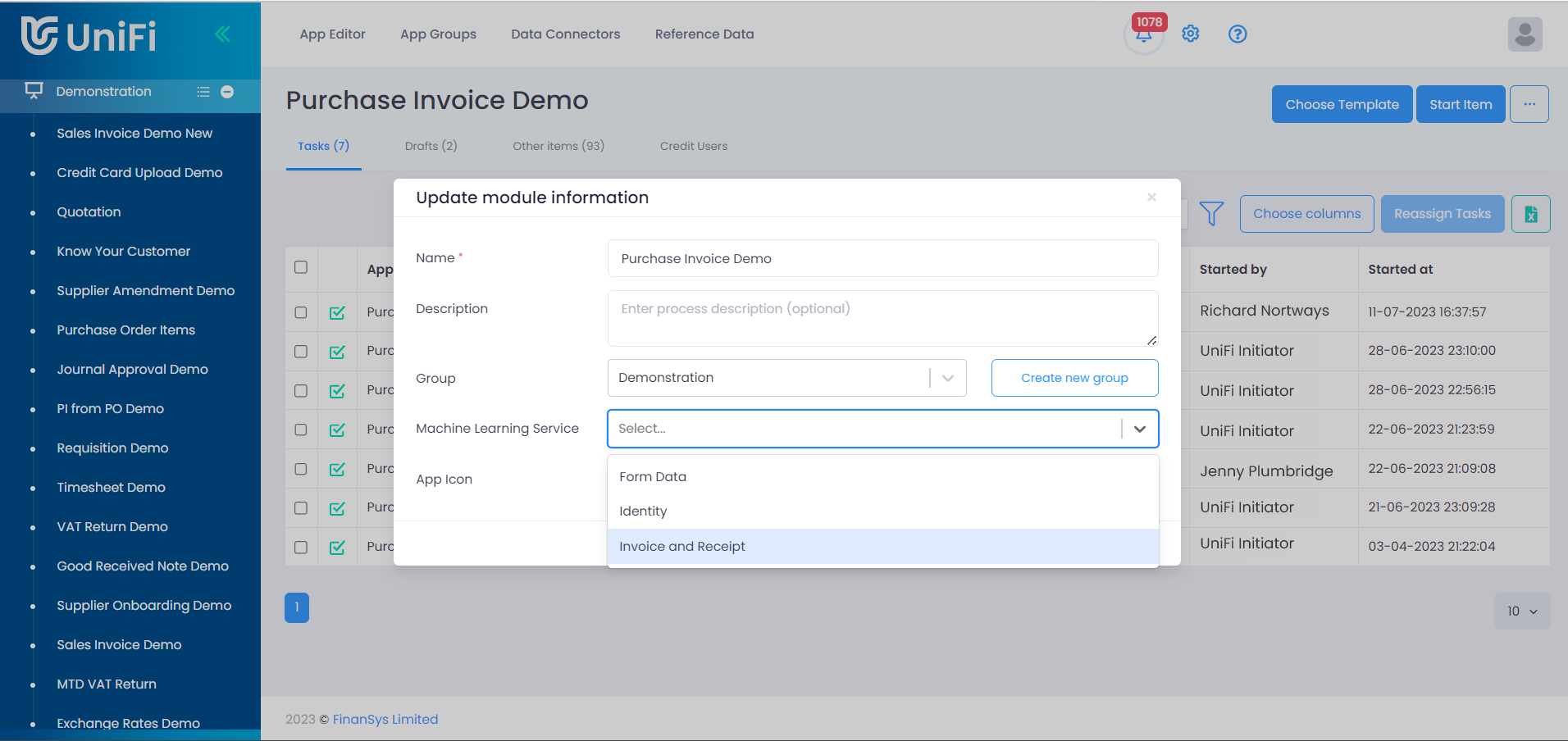
Task: Open the notifications bell
Action: [1143, 35]
